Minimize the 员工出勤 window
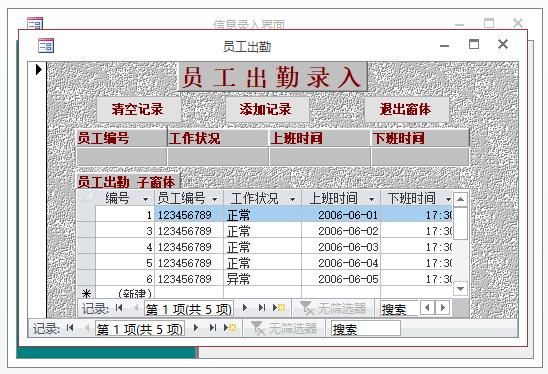 pyautogui.click(x=444, y=45)
